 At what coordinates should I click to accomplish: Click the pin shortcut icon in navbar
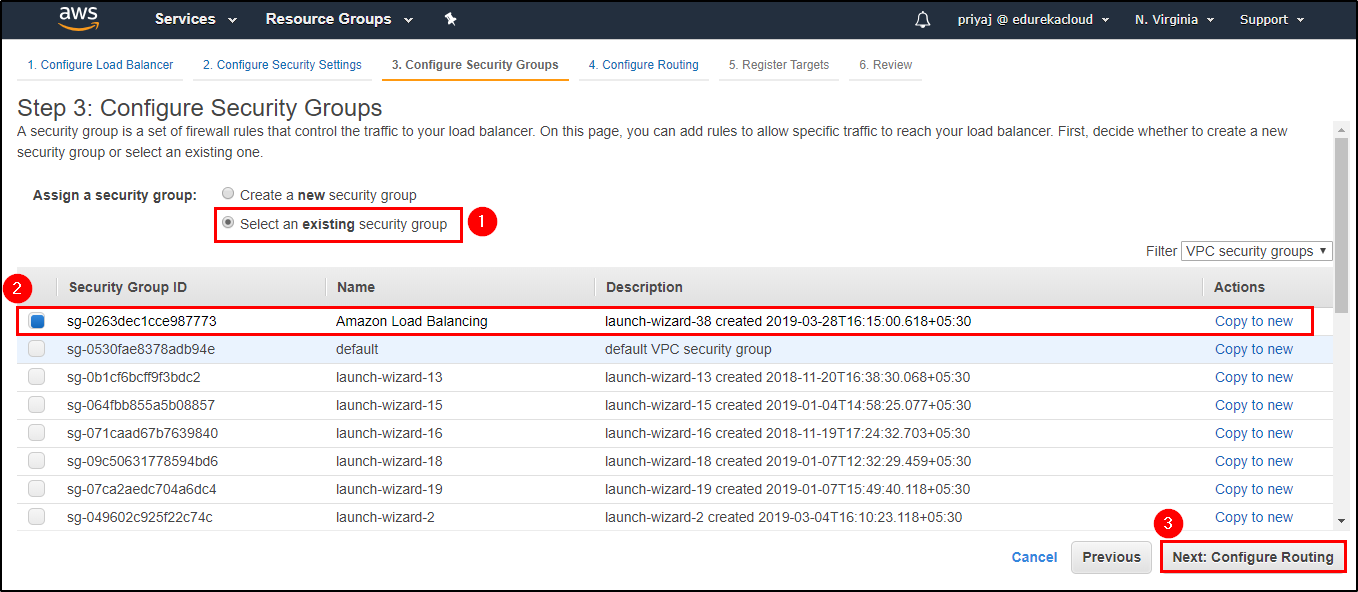pyautogui.click(x=450, y=18)
